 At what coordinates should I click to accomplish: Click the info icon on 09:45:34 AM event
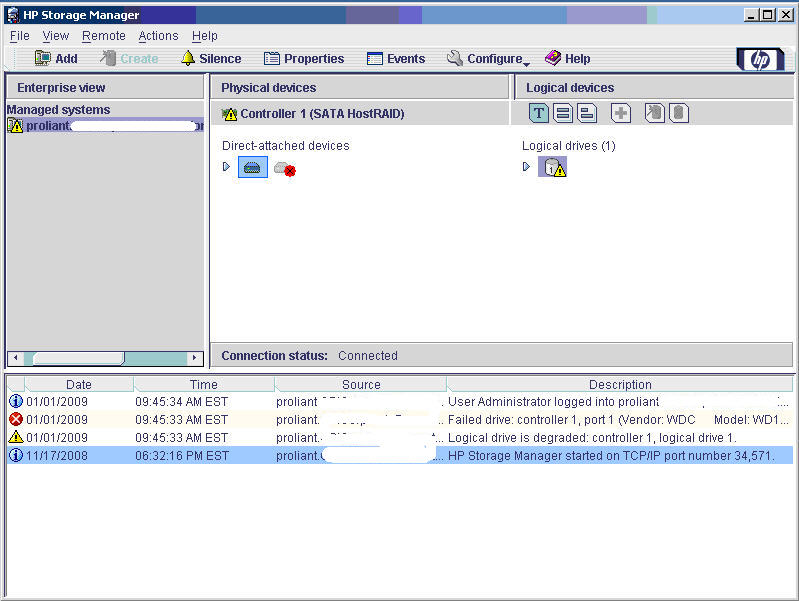16,401
